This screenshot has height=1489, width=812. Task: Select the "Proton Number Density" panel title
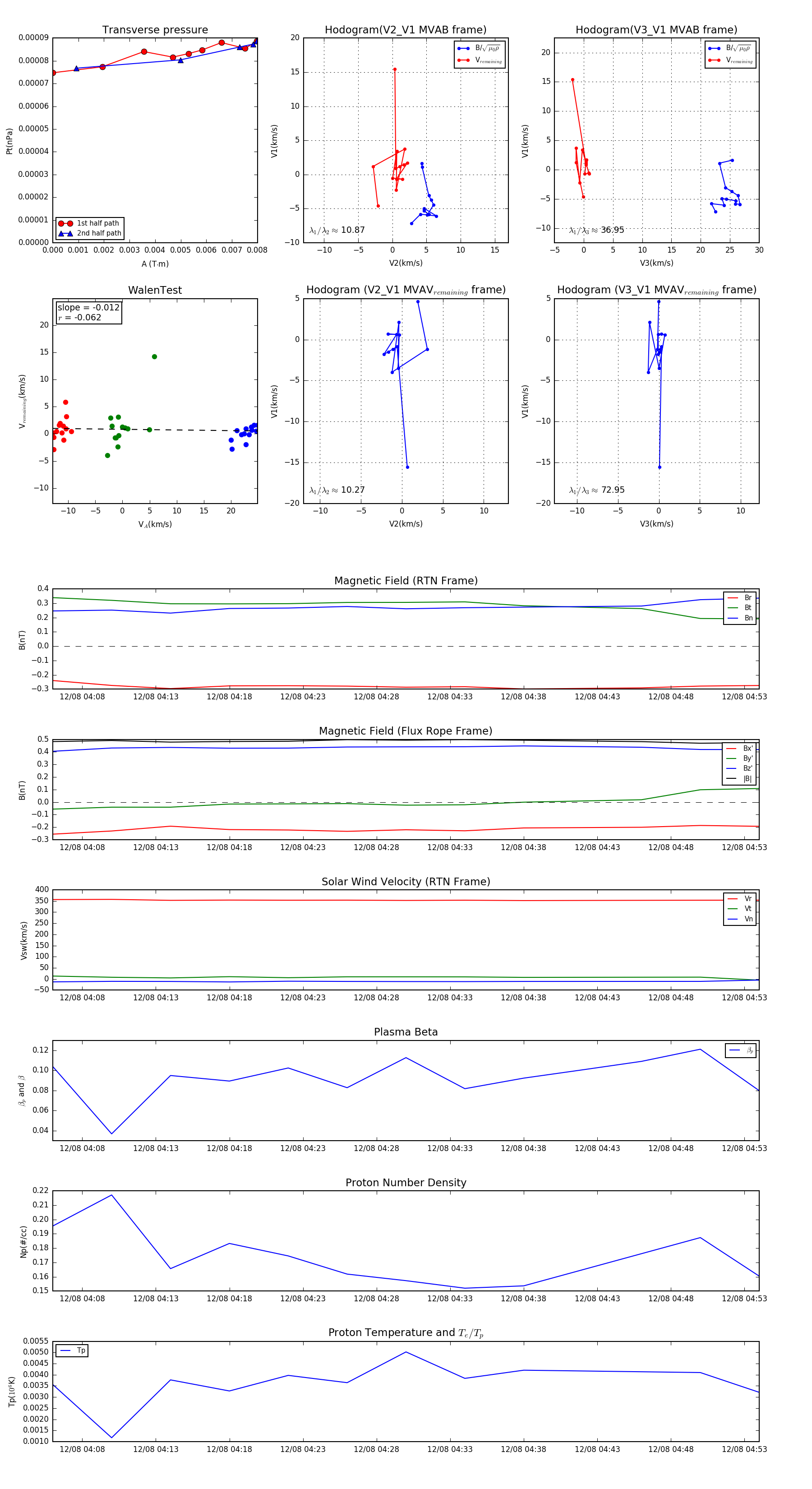click(x=406, y=1182)
